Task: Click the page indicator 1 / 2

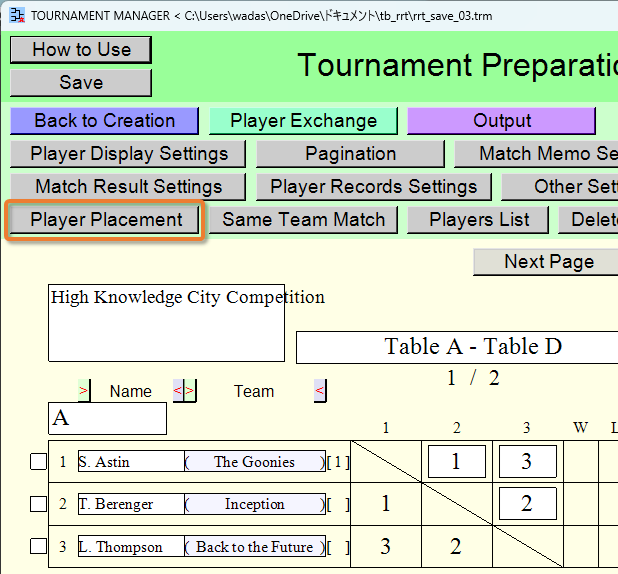Action: point(473,378)
